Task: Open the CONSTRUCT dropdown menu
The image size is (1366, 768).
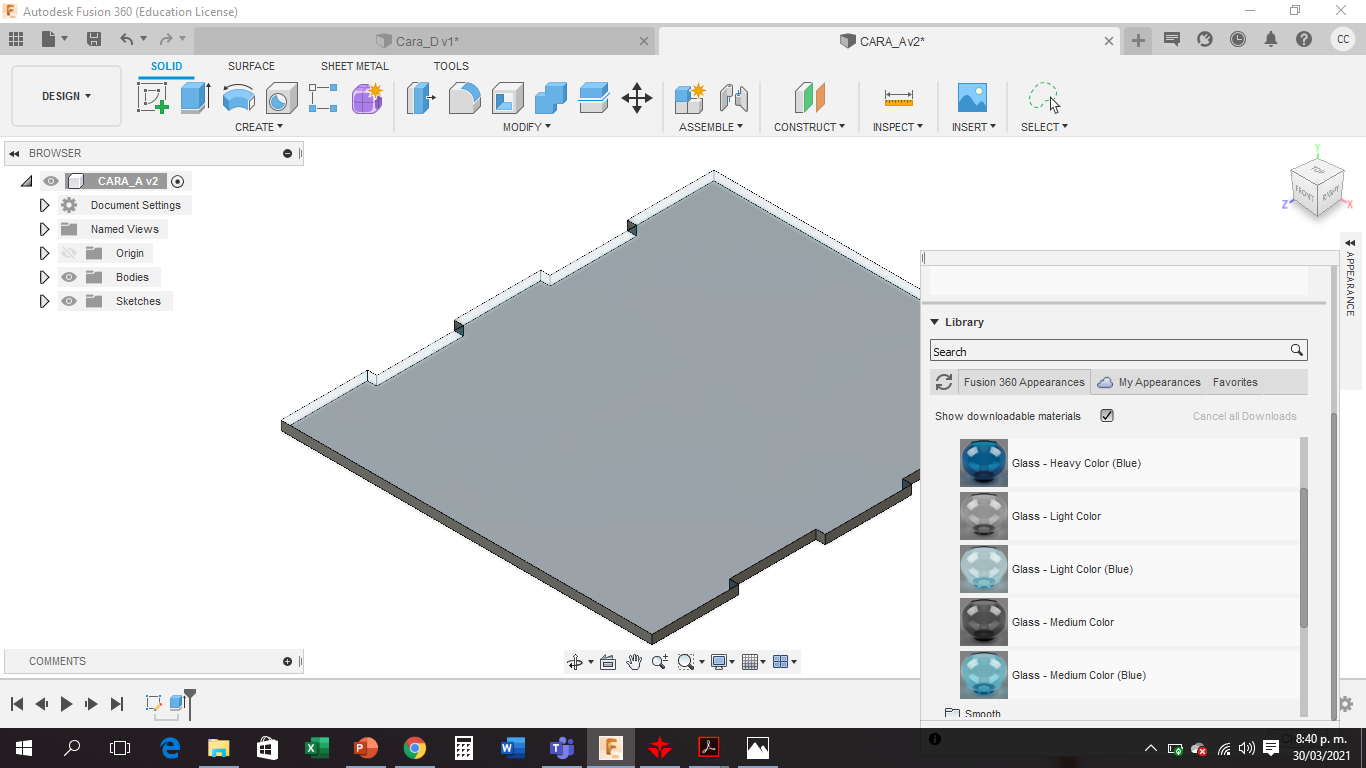Action: 809,127
